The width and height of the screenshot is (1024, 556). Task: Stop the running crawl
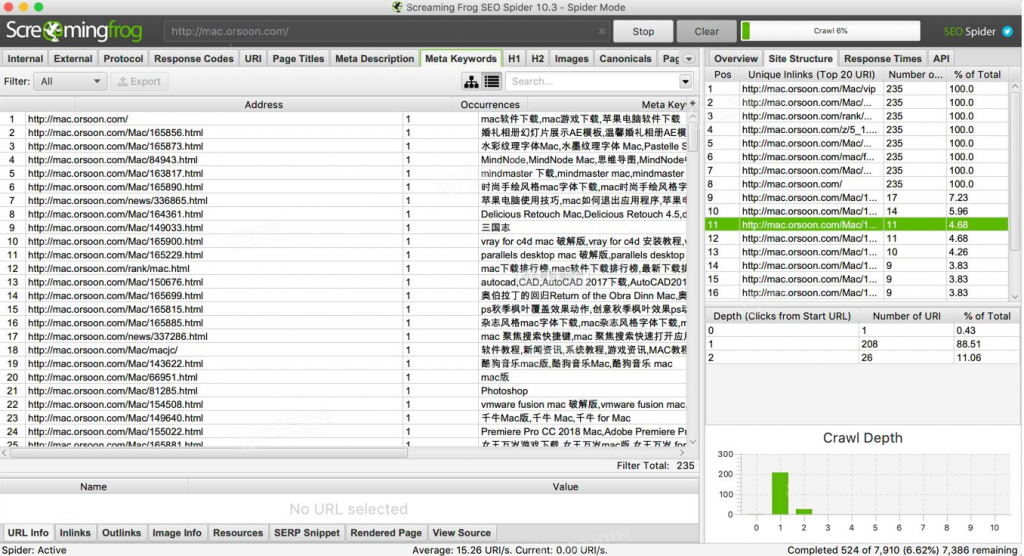(643, 31)
